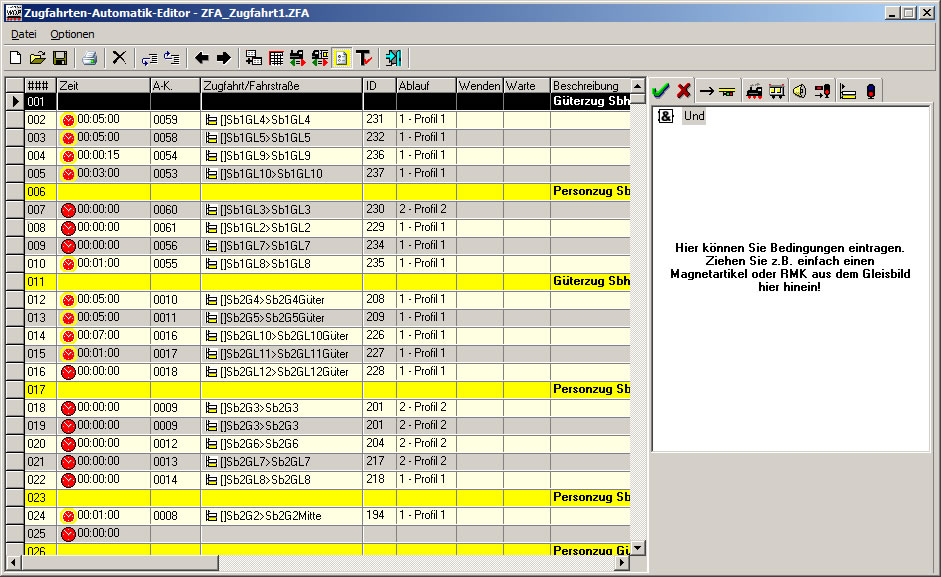
Task: Click ID cell 226
Action: point(379,336)
